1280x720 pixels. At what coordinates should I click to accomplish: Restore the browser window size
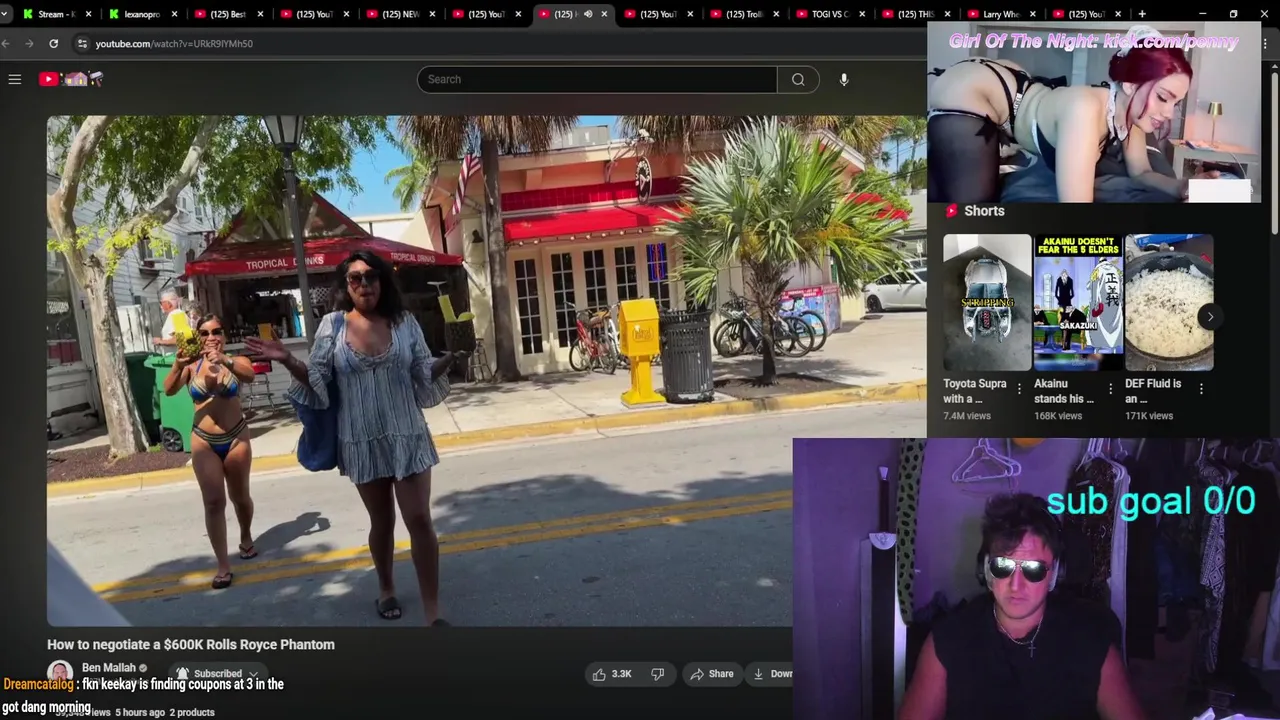pos(1233,14)
